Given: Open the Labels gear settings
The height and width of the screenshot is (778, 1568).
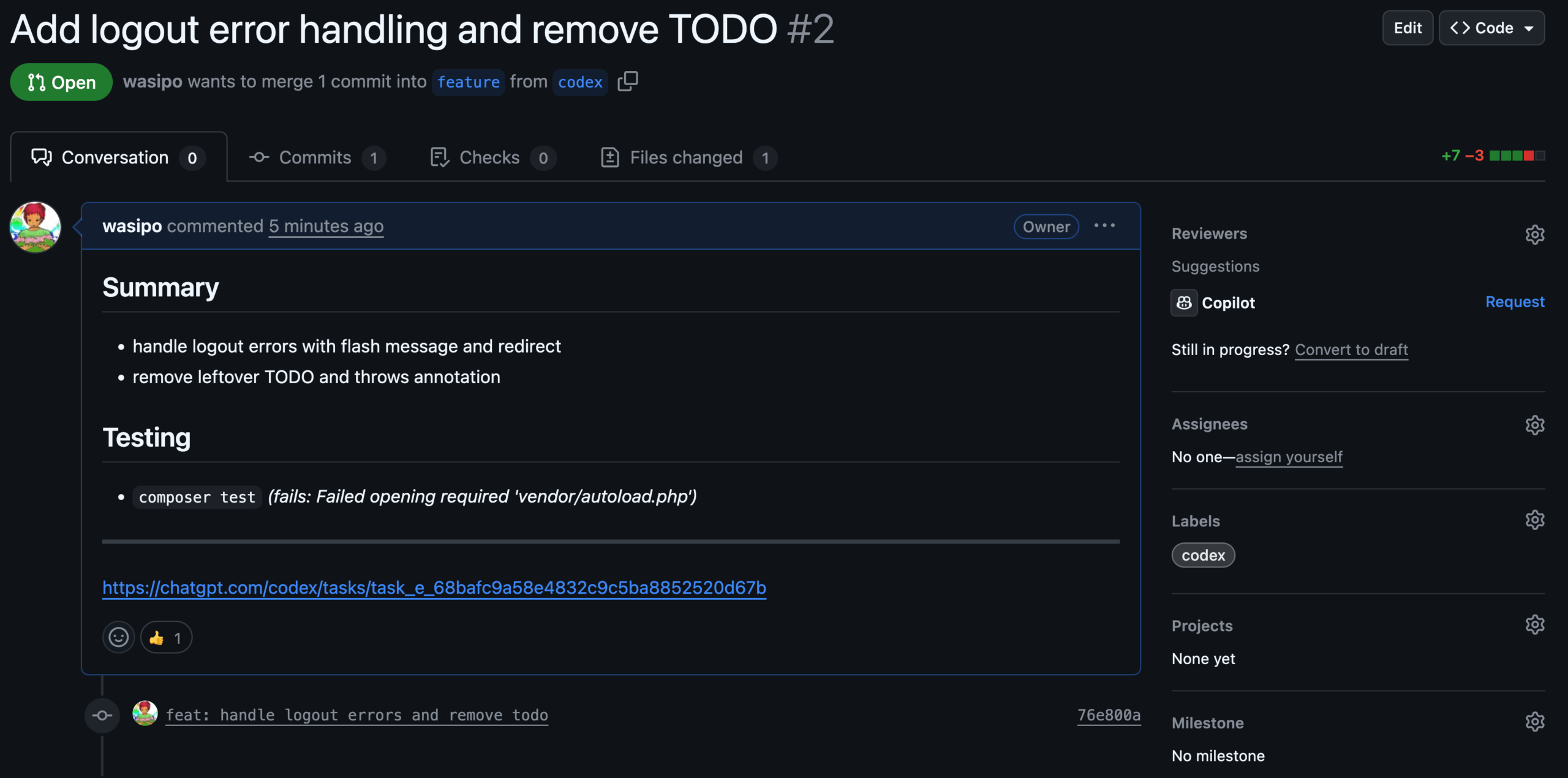Looking at the screenshot, I should tap(1534, 520).
